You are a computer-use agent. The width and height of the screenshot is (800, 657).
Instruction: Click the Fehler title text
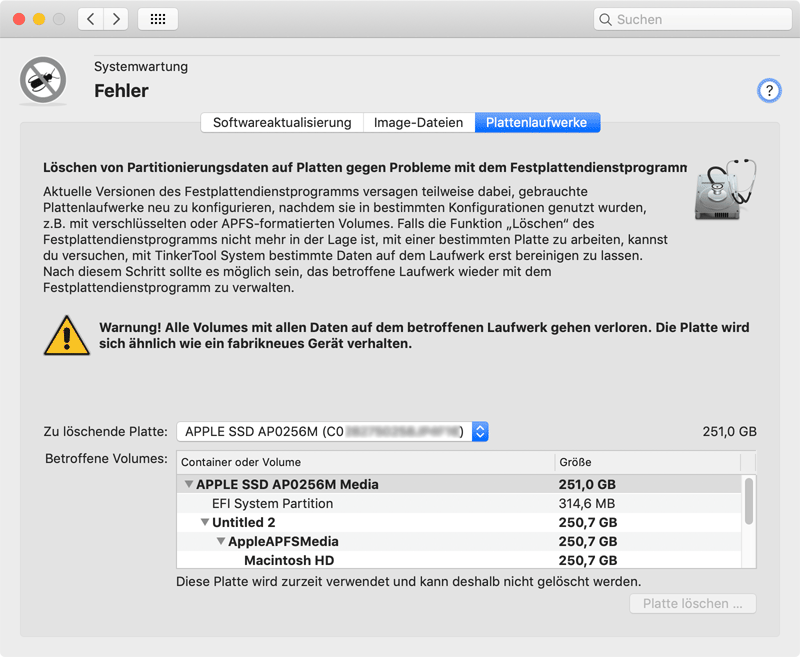[121, 91]
